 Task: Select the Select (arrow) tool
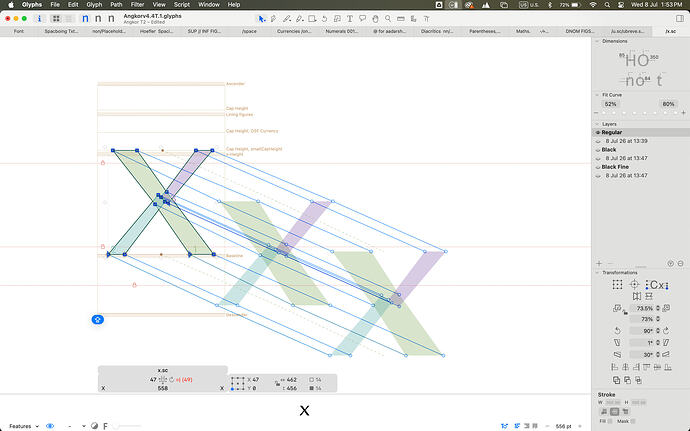[262, 19]
